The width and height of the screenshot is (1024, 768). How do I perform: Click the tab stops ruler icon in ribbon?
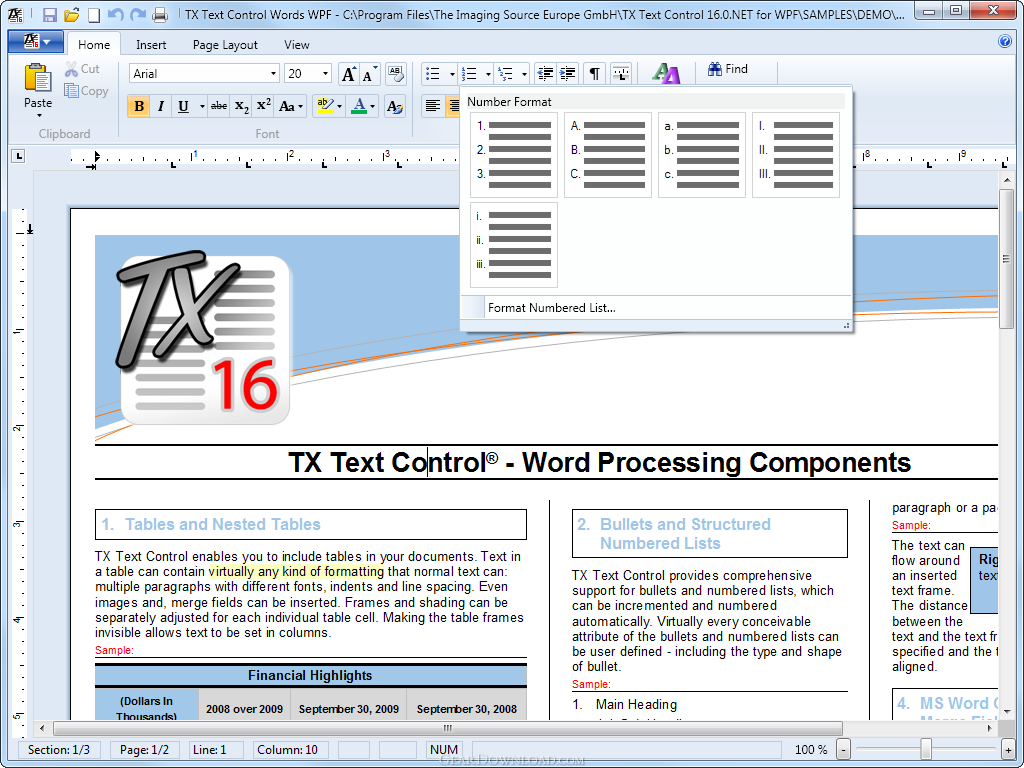(621, 74)
